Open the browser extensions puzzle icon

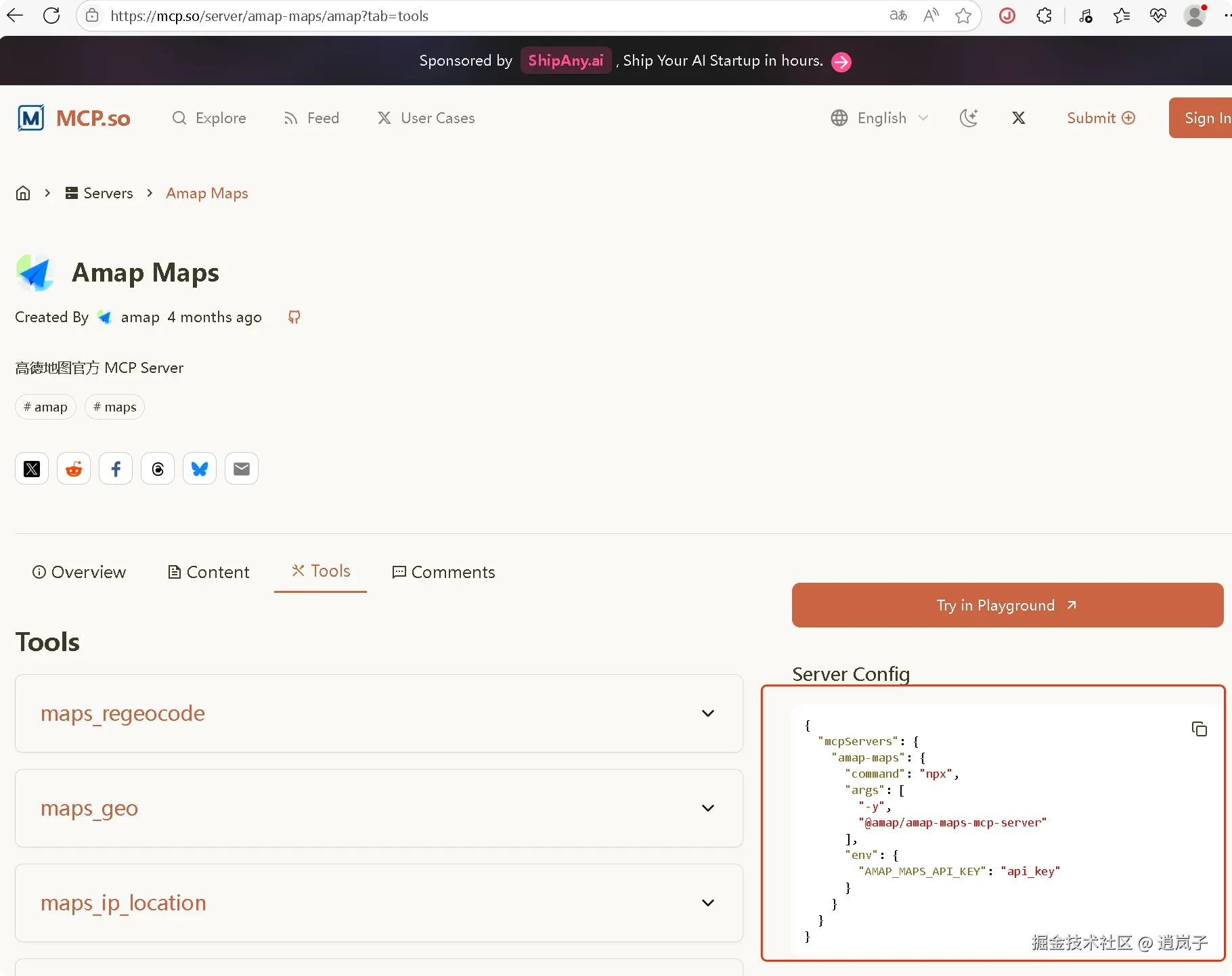1044,15
